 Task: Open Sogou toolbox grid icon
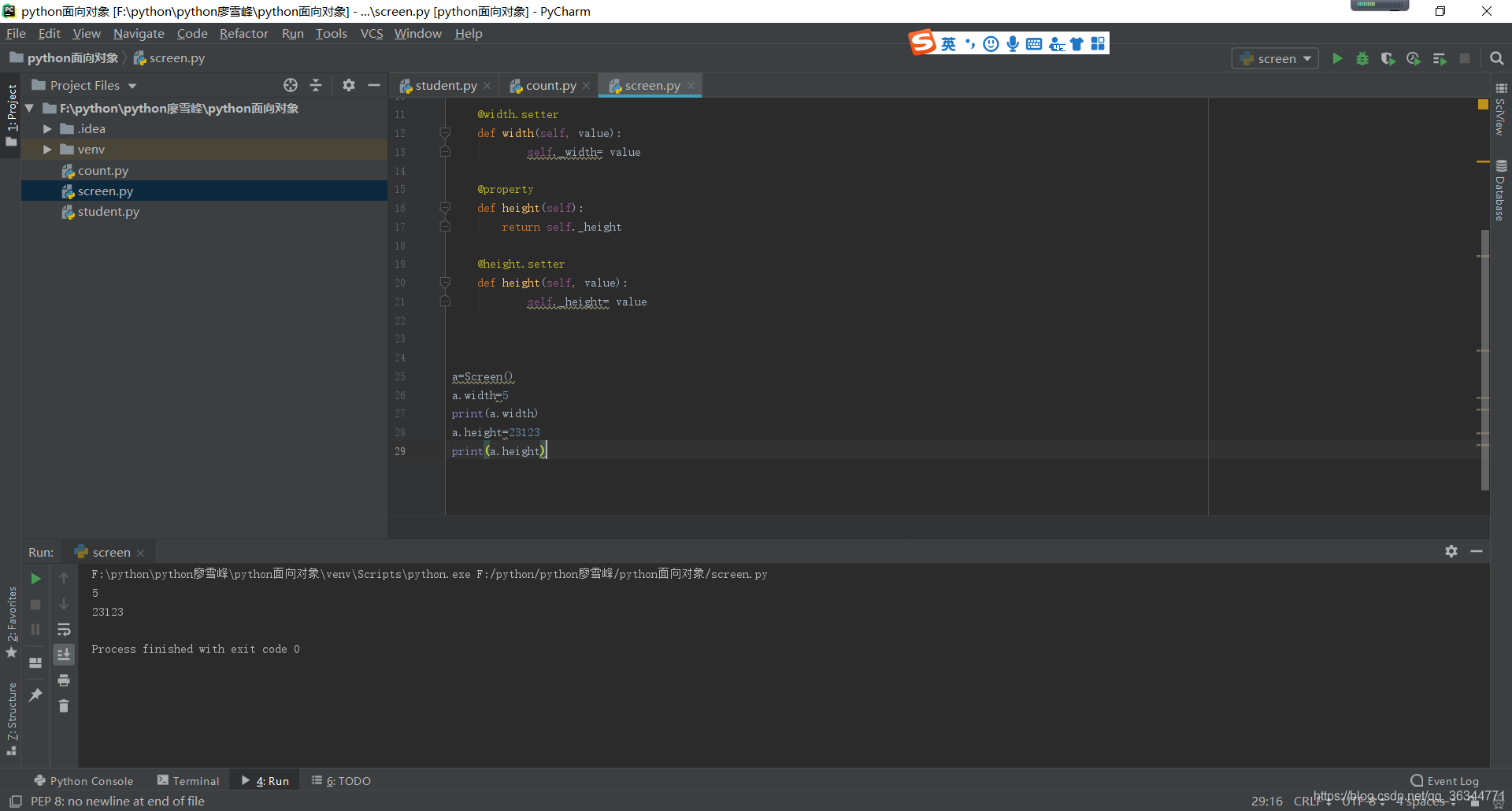pos(1098,43)
